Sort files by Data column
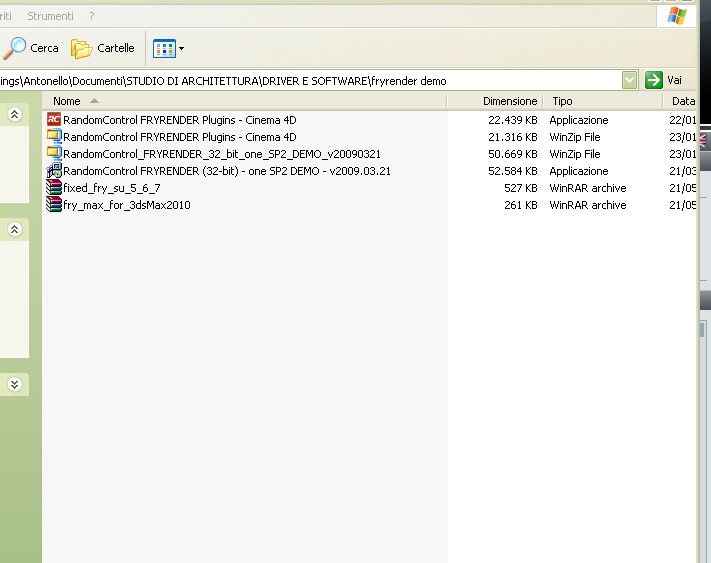 [x=680, y=101]
